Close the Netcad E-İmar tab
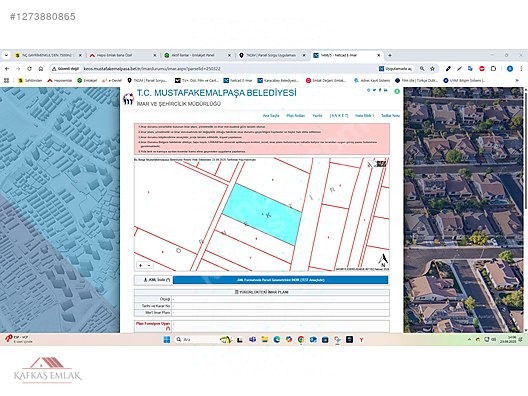The height and width of the screenshot is (396, 528). click(378, 55)
